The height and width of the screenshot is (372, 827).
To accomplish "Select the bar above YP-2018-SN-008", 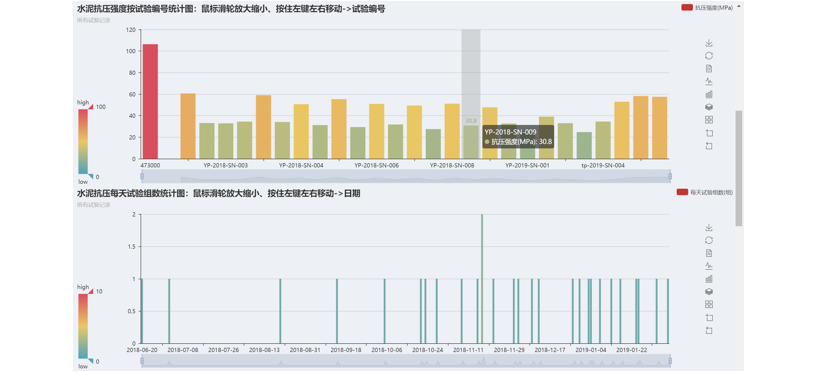I will [452, 131].
